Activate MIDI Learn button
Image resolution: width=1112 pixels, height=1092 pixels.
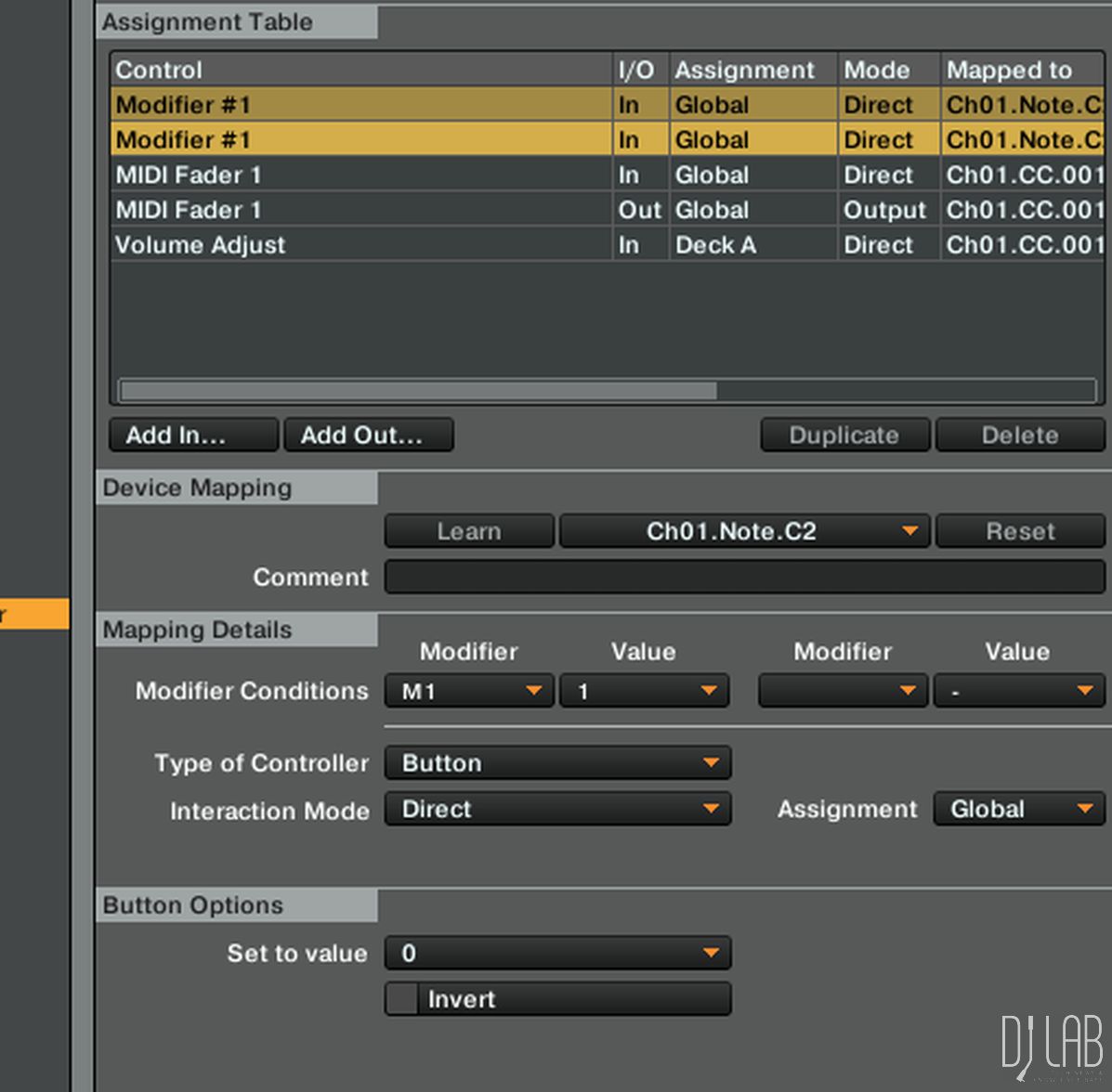[x=469, y=531]
